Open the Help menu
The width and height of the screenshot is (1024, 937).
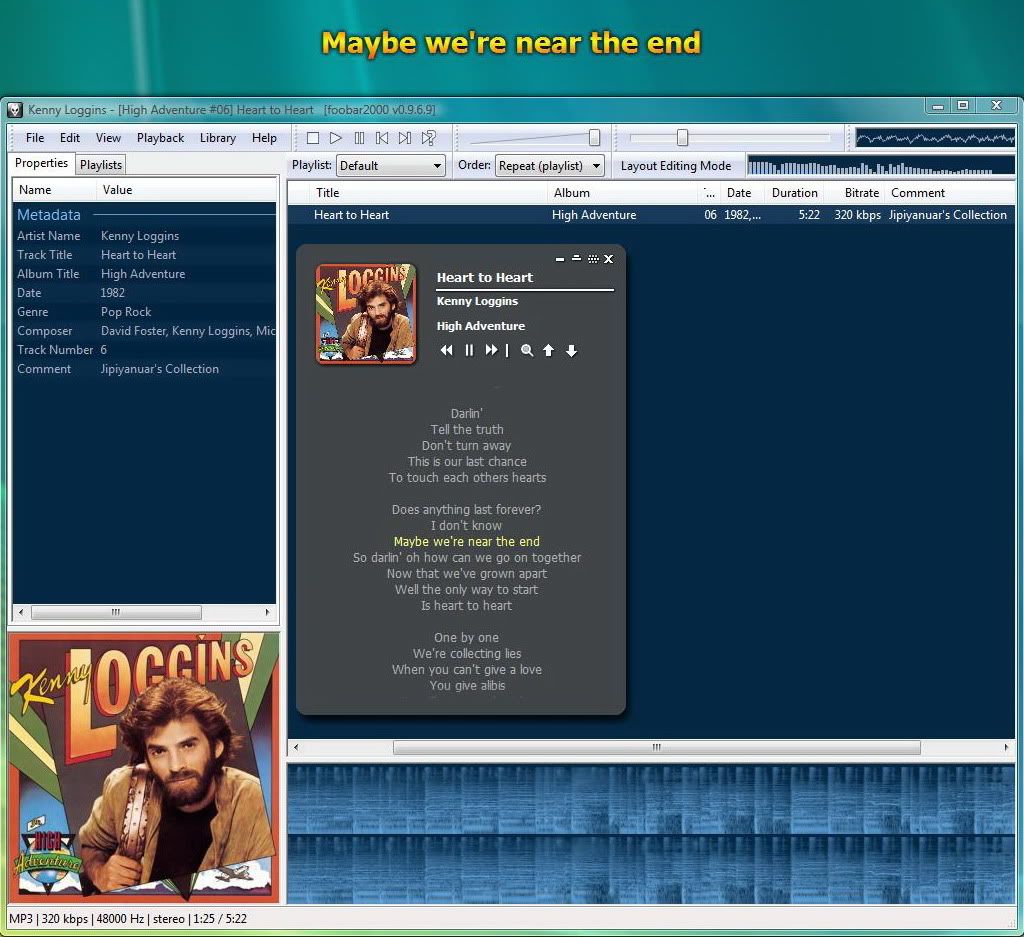coord(264,138)
